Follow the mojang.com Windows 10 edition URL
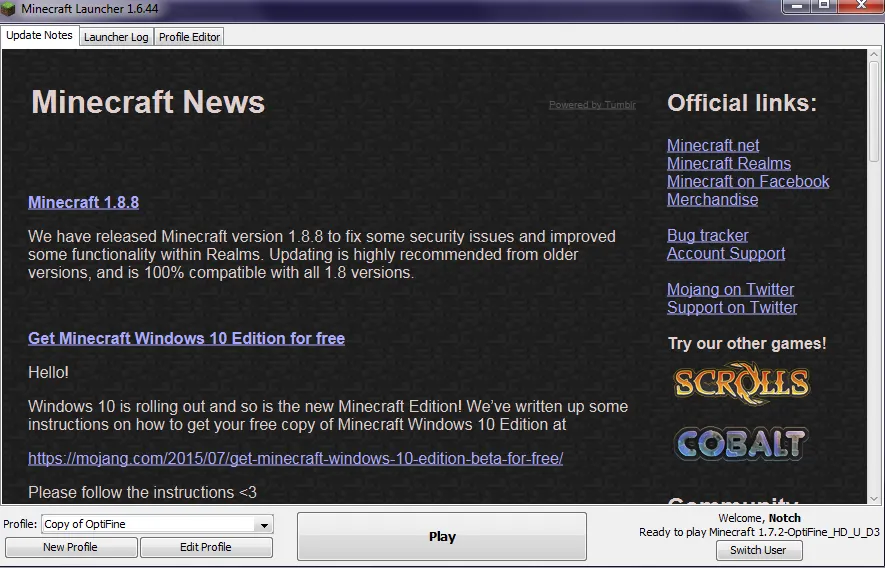The image size is (885, 568). (x=296, y=458)
